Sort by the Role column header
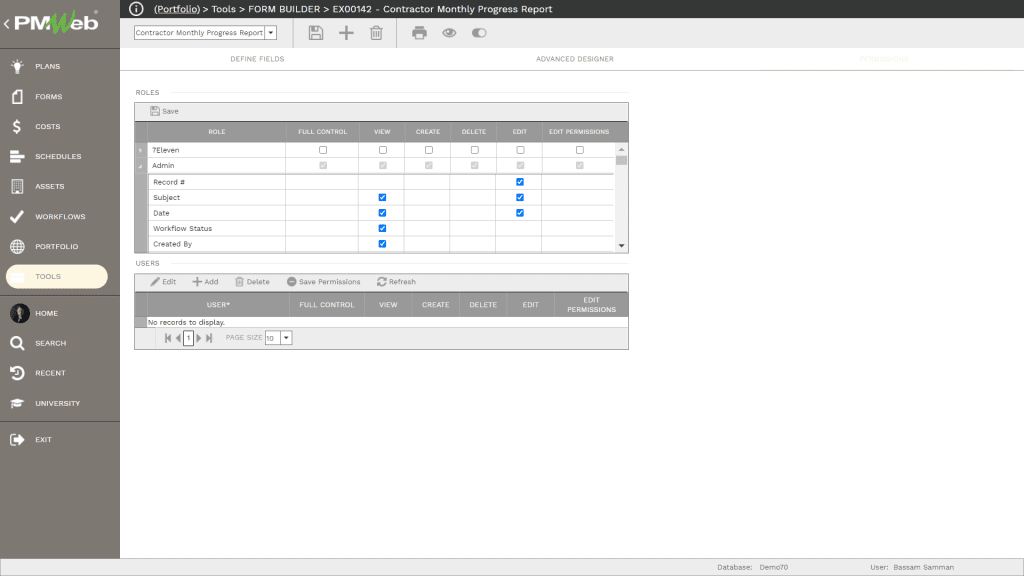The height and width of the screenshot is (576, 1024). [x=217, y=132]
